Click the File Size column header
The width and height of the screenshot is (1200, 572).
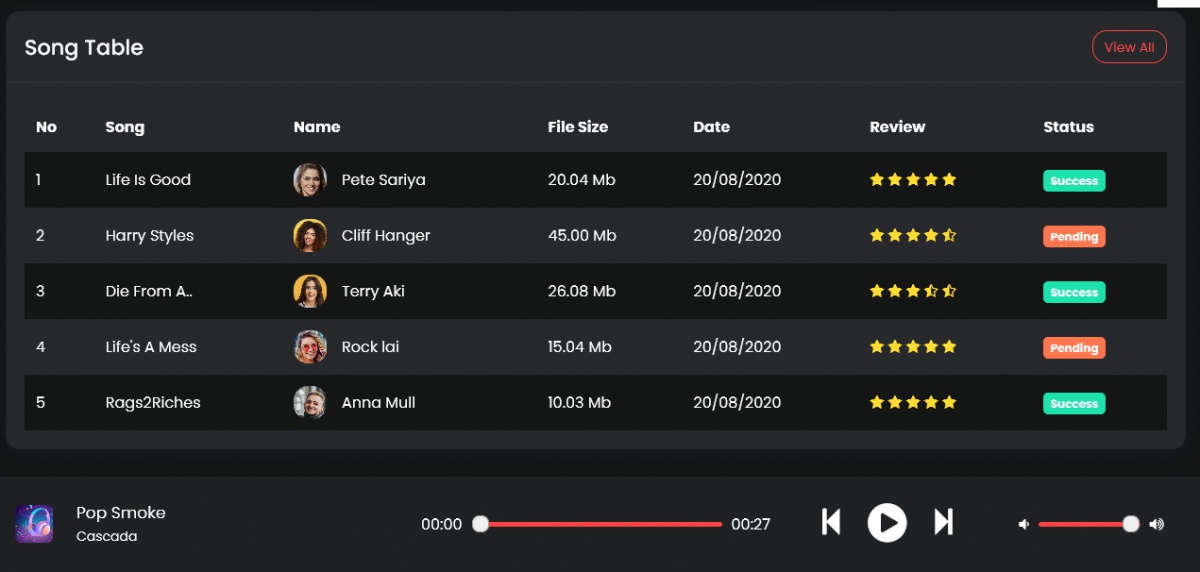point(577,127)
